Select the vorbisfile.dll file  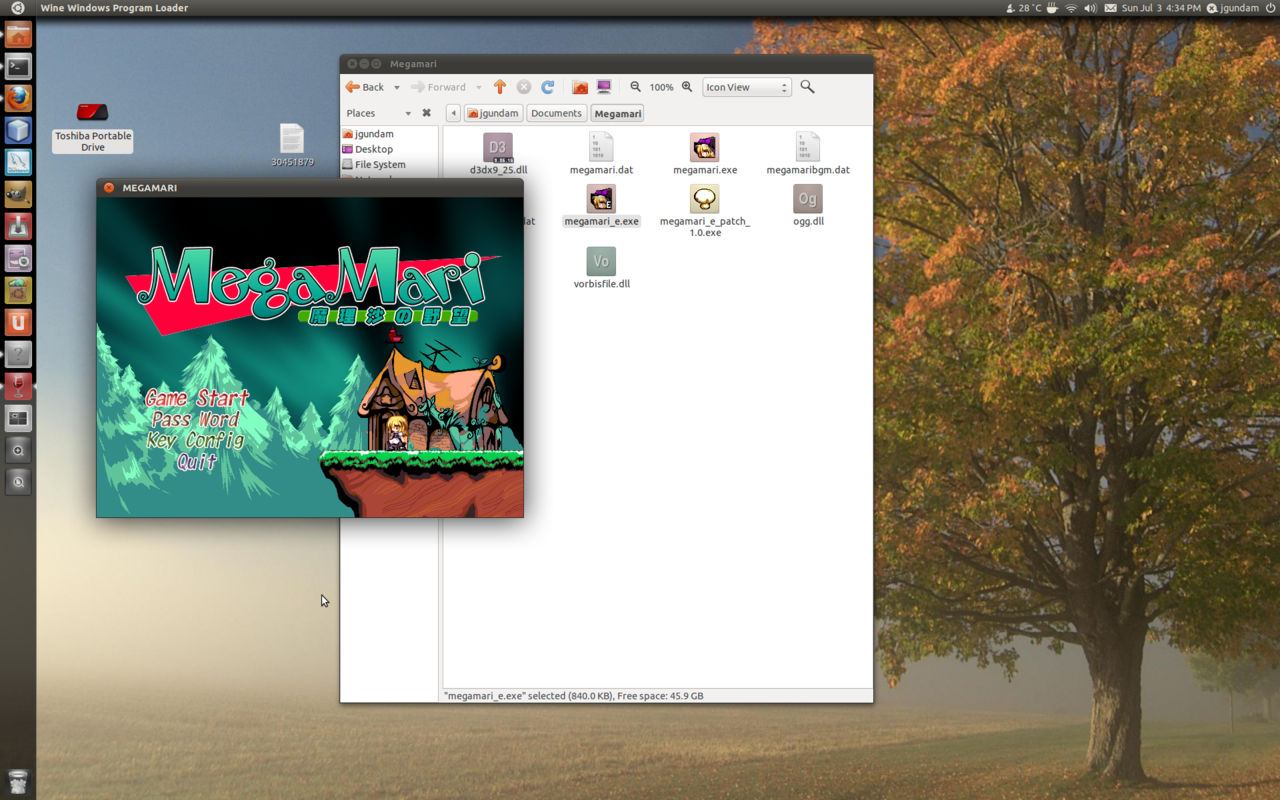pos(601,267)
